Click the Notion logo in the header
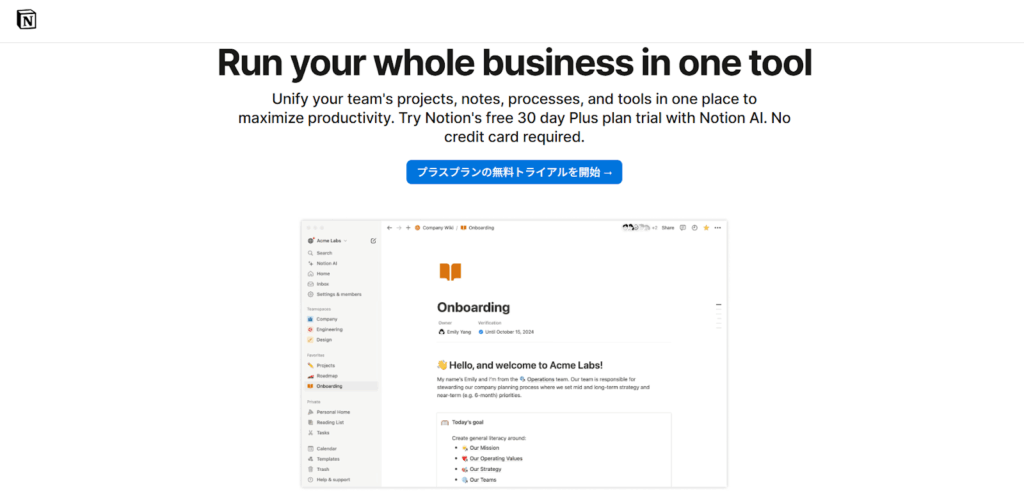Viewport: 1024px width, 492px height. click(27, 20)
